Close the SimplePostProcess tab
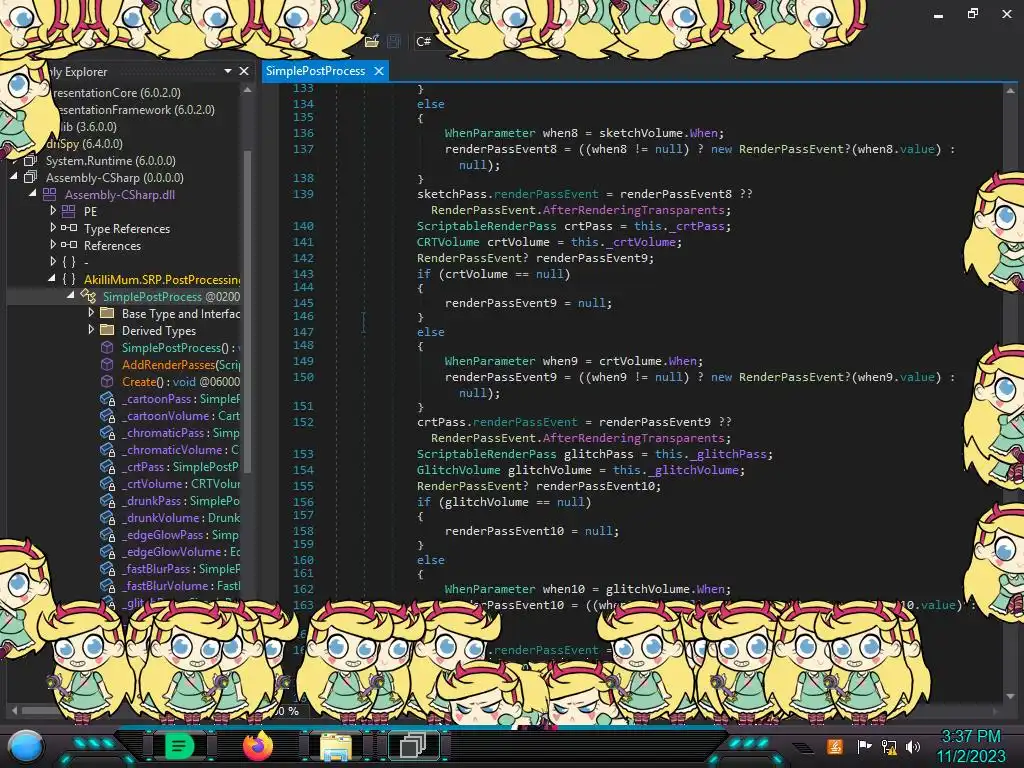 pos(379,71)
